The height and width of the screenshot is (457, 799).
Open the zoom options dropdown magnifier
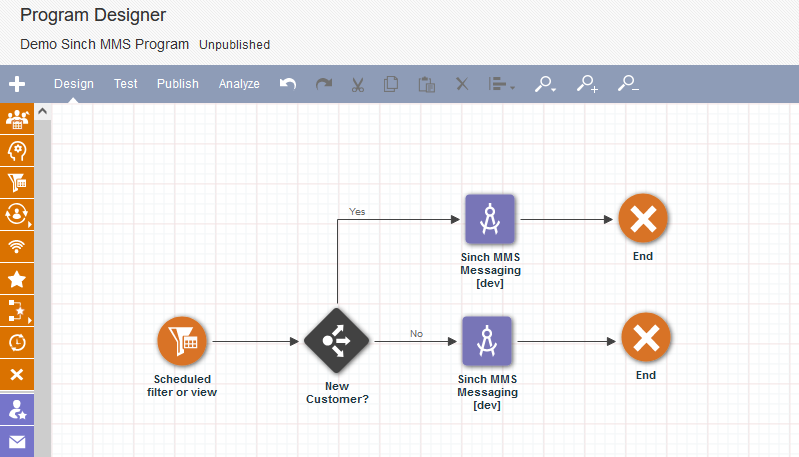[x=545, y=84]
